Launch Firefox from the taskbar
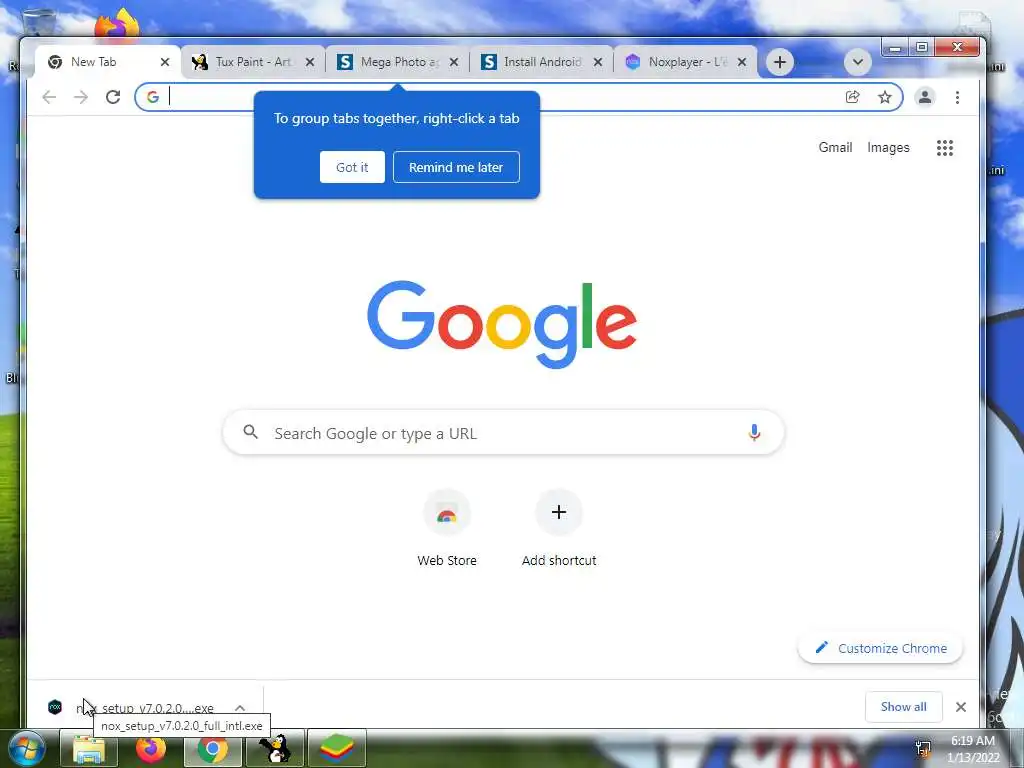This screenshot has width=1024, height=768. click(150, 749)
